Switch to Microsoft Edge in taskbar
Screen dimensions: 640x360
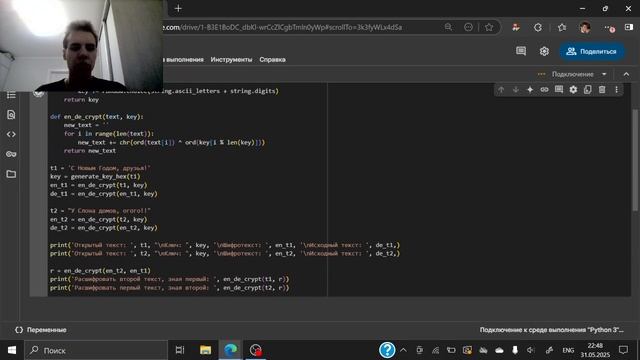(231, 350)
